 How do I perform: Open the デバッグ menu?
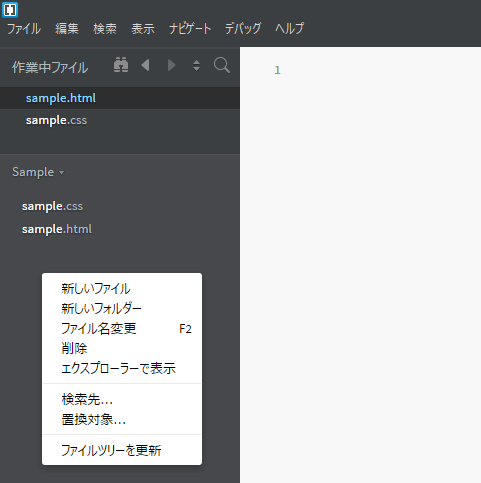(243, 29)
